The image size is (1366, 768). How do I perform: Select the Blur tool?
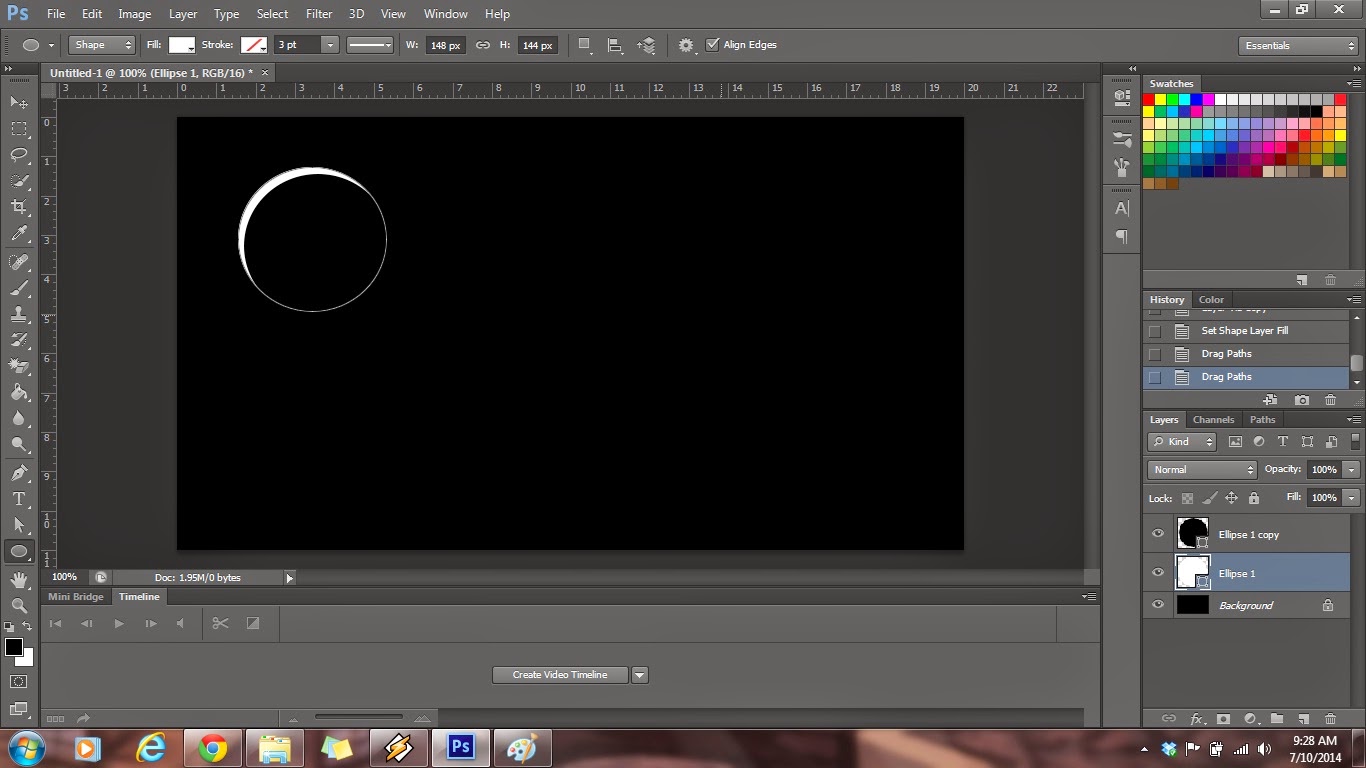[x=19, y=418]
